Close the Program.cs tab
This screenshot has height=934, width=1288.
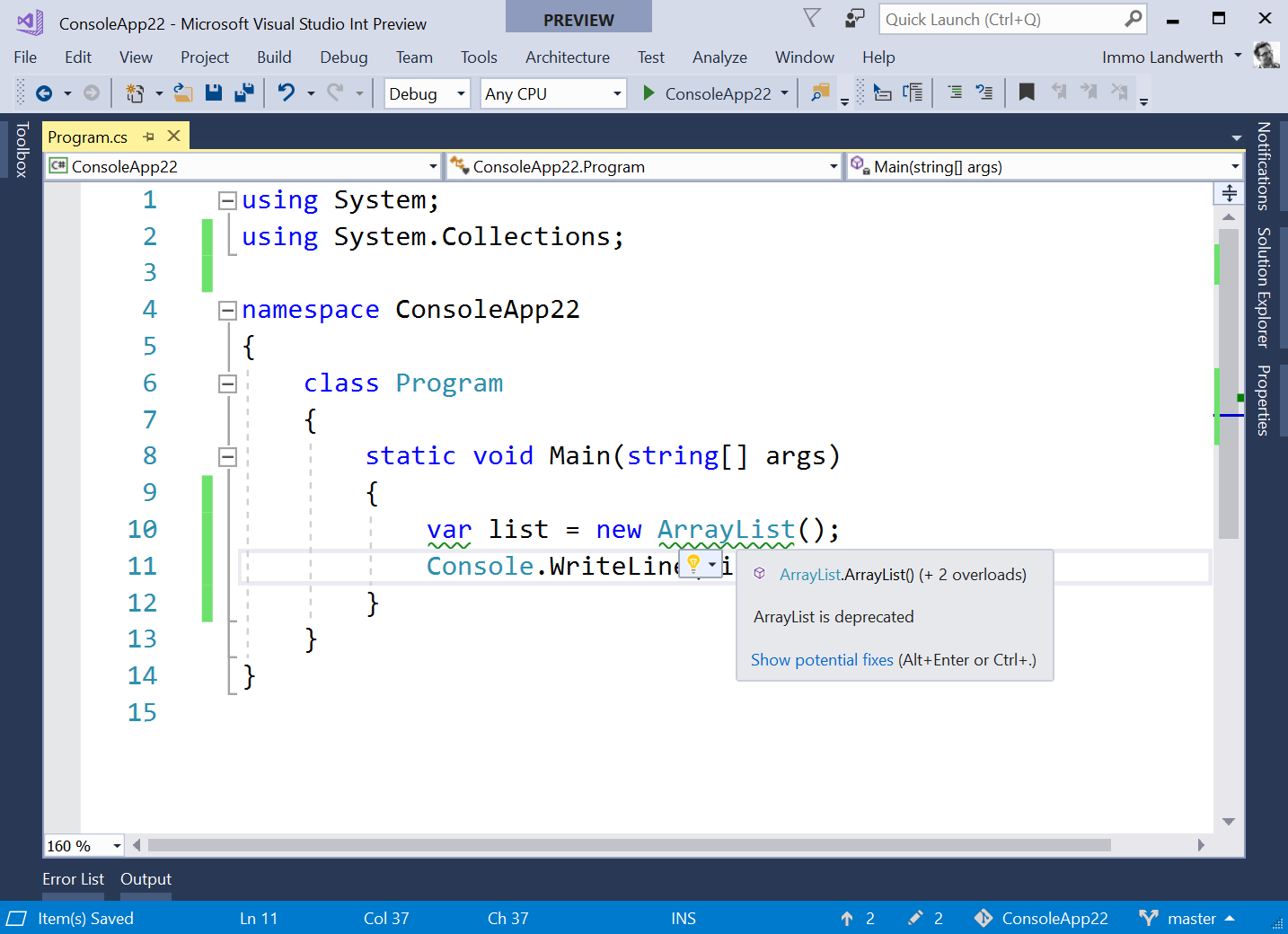pos(174,136)
